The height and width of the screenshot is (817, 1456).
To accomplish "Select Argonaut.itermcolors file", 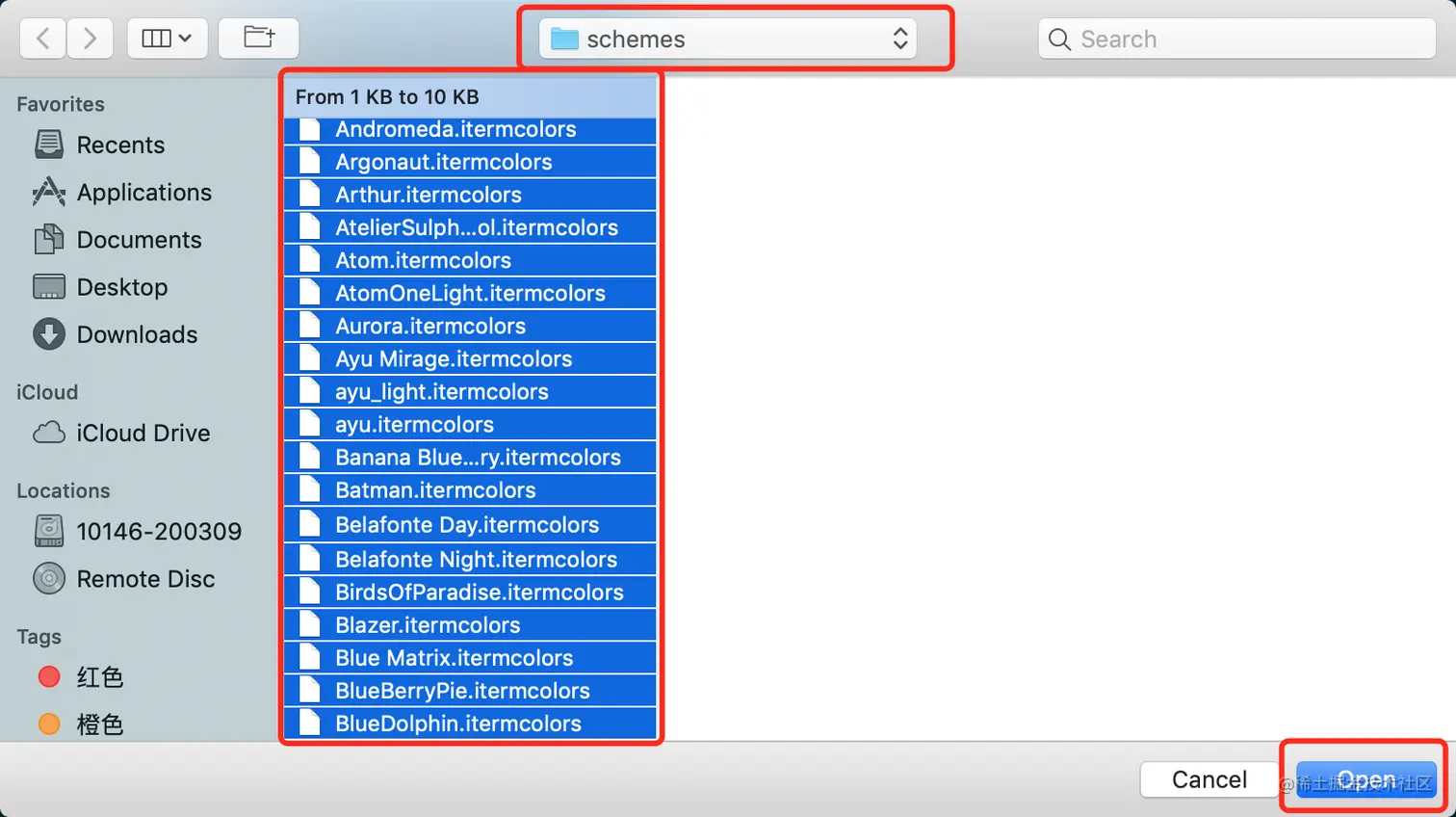I will (x=470, y=162).
